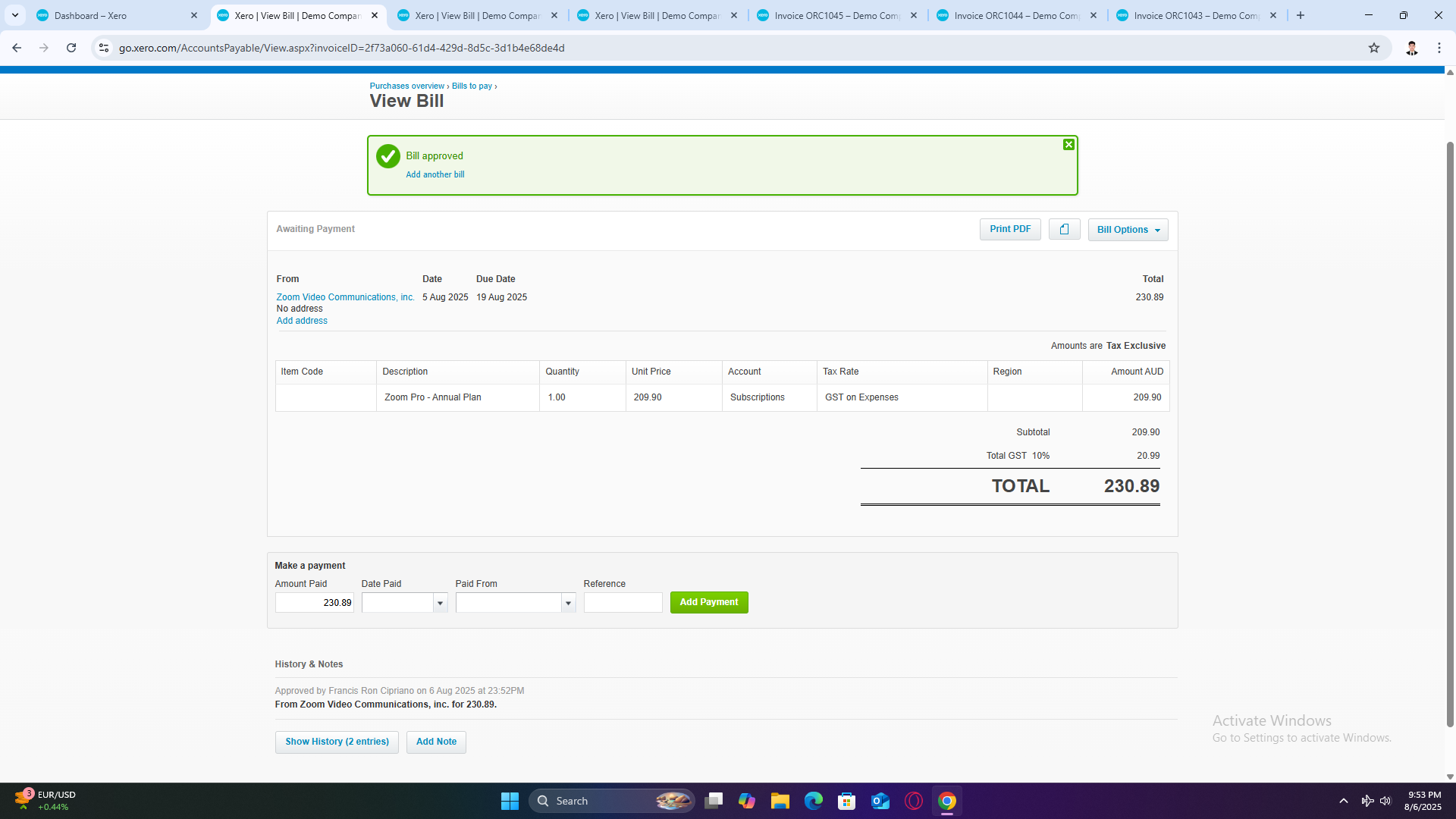Click the Add address link
This screenshot has width=1456, height=819.
click(302, 321)
